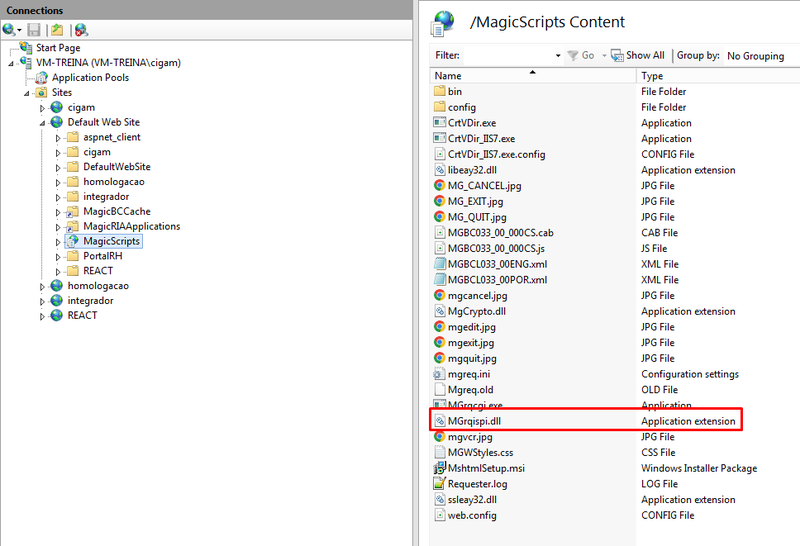Click the MGBCL033_00ENG.xml file icon
800x546 pixels.
click(x=439, y=264)
